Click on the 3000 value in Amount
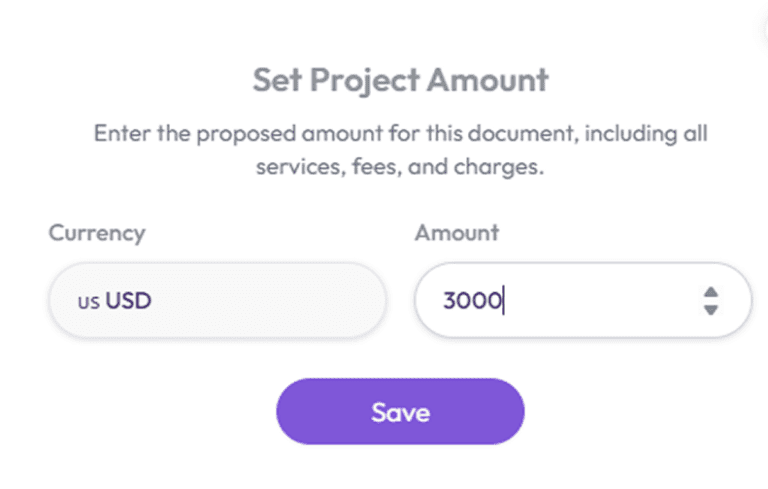This screenshot has height=489, width=768. tap(472, 300)
